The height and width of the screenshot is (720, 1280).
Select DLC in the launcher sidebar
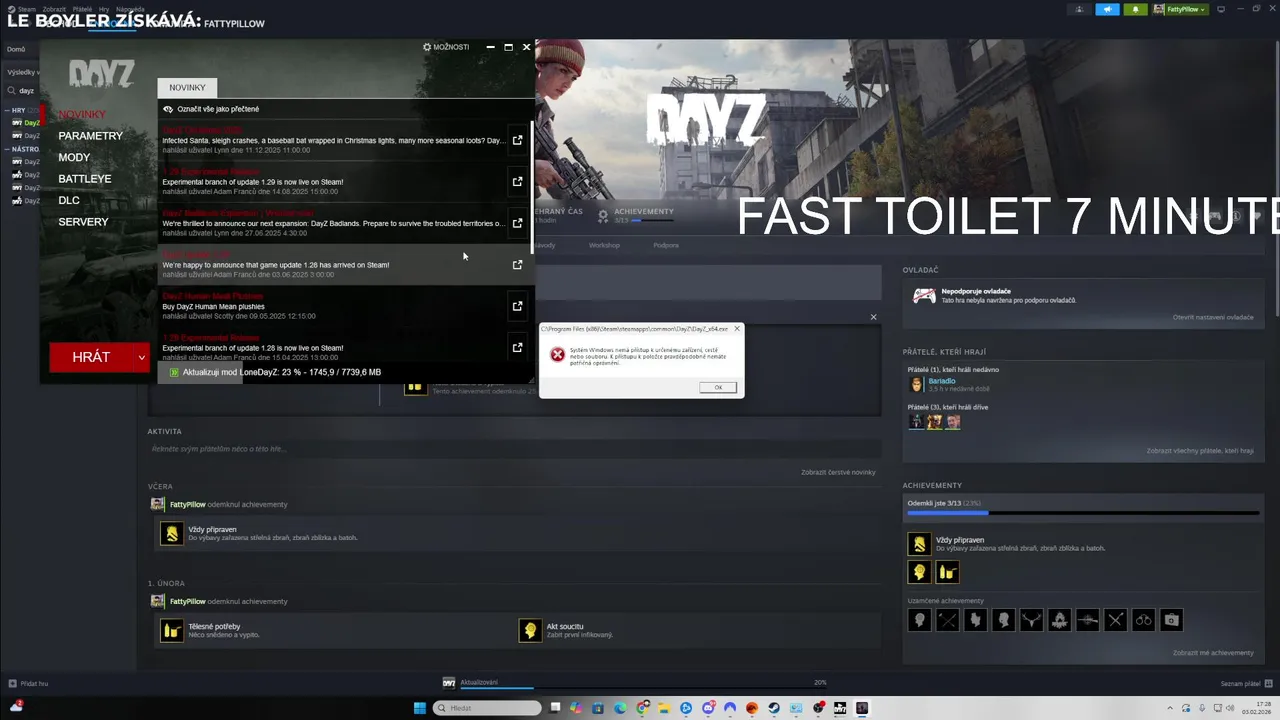(69, 200)
